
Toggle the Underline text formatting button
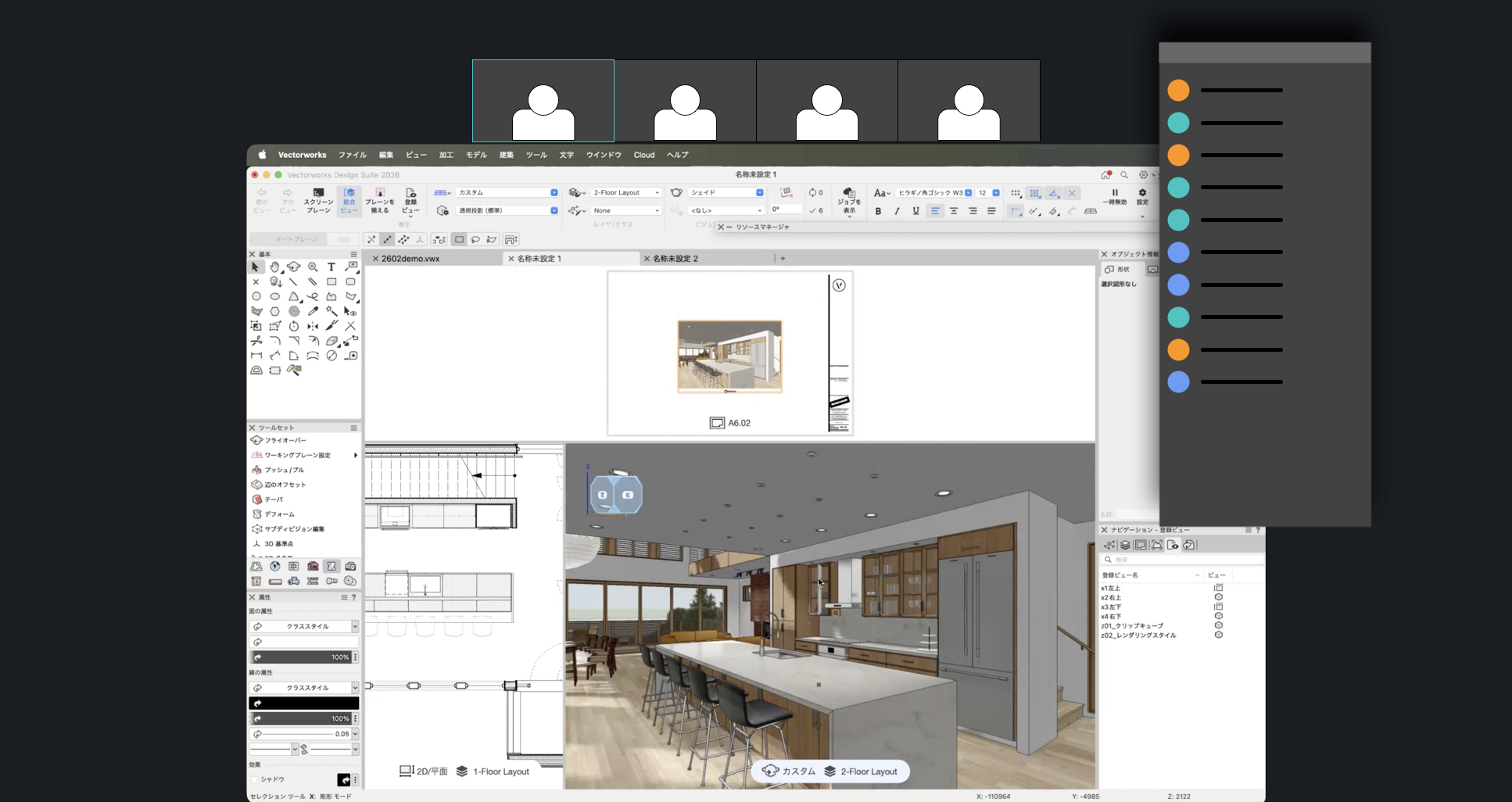tap(915, 211)
